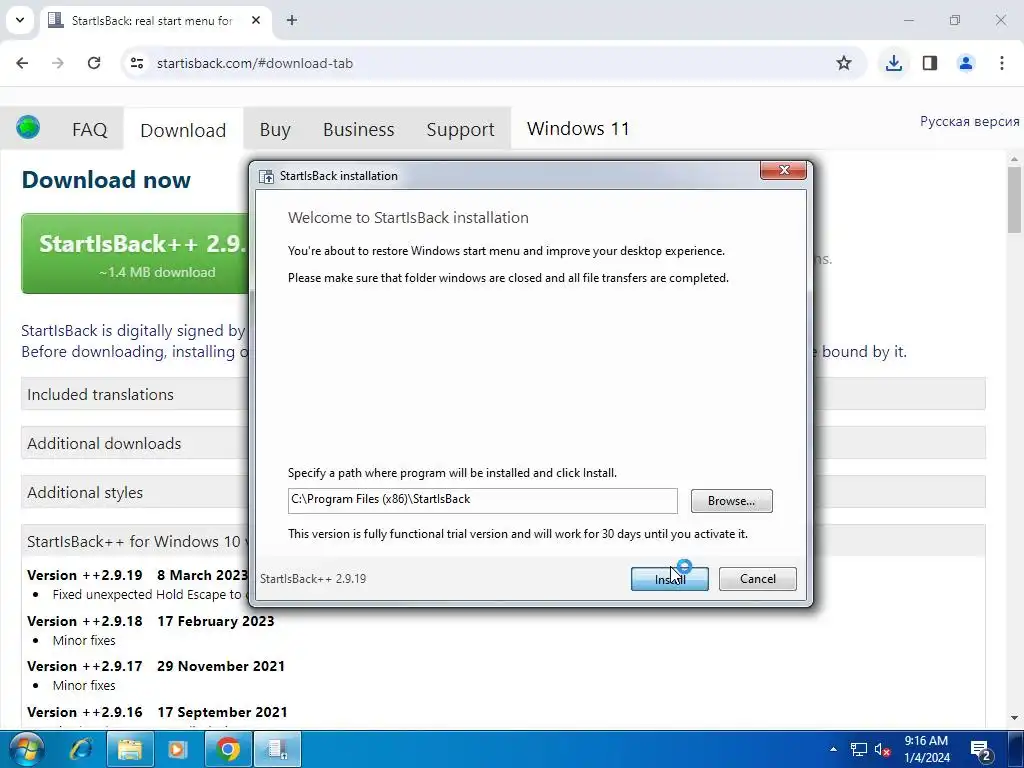Open the Buy tab

(x=275, y=129)
